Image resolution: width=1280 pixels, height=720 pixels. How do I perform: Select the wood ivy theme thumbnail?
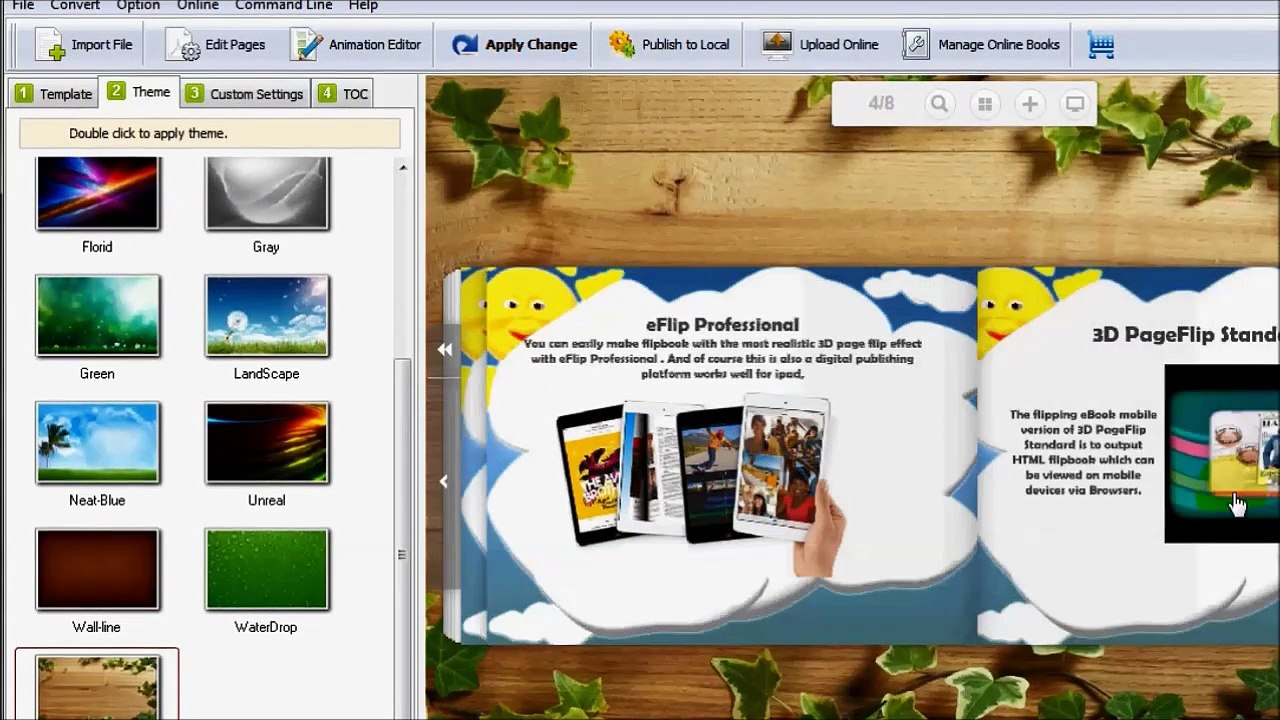pos(97,687)
